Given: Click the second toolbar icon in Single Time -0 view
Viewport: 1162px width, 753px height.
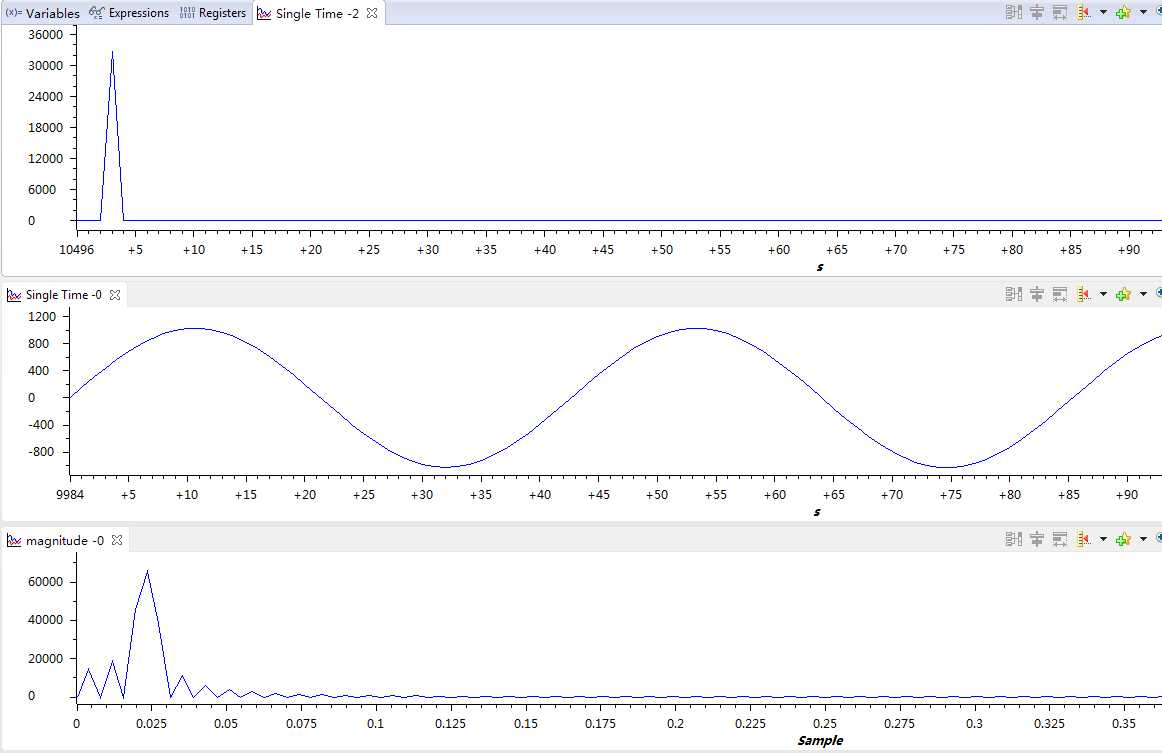Looking at the screenshot, I should coord(1037,294).
